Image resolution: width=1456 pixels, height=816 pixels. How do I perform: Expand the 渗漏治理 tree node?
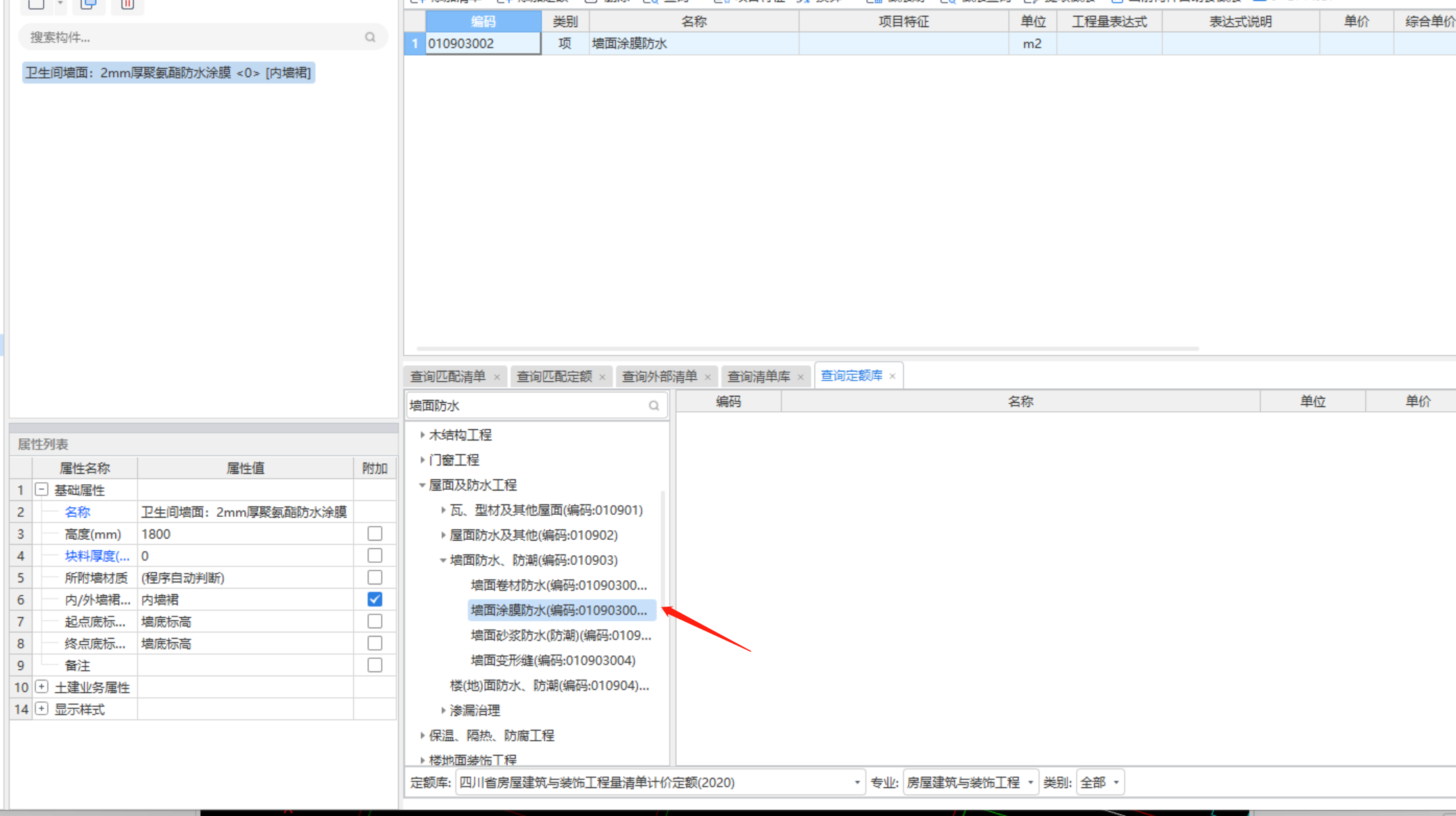(x=443, y=710)
